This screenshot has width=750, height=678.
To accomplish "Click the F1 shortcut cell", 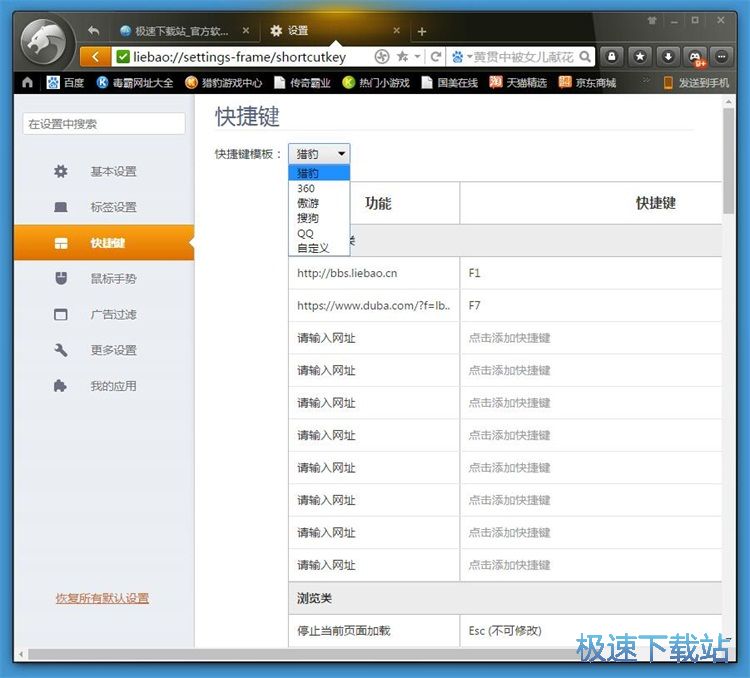I will [x=591, y=273].
